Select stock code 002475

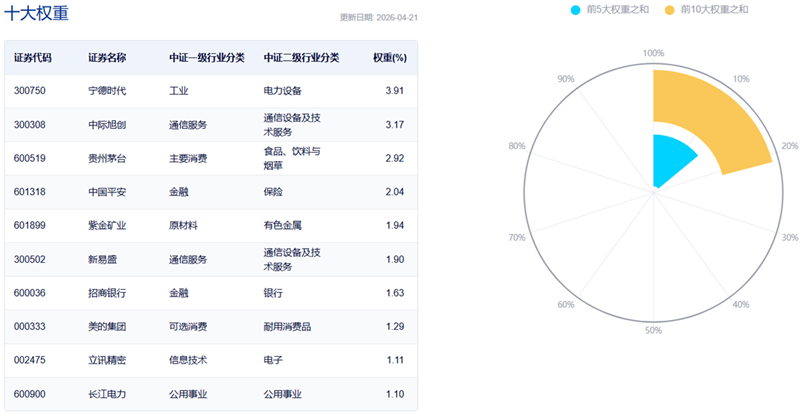click(30, 360)
